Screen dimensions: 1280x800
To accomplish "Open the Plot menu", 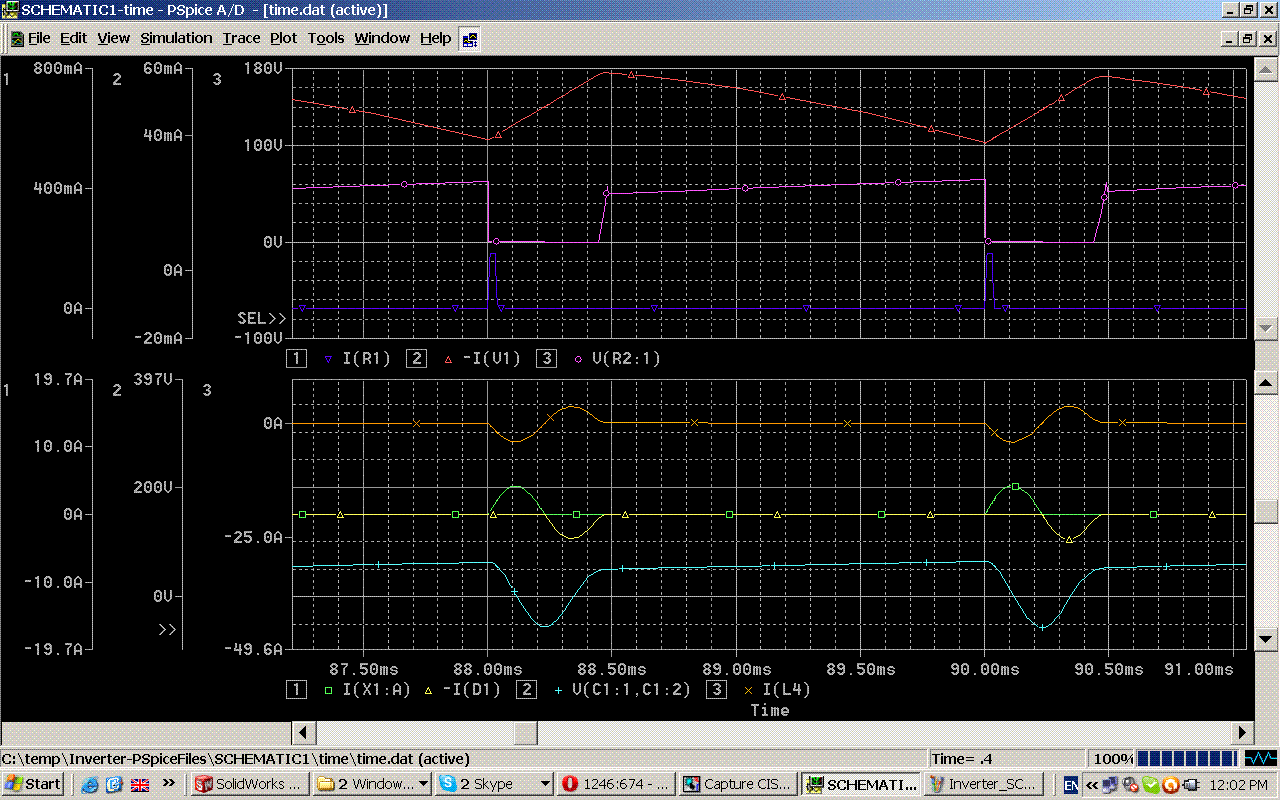I will point(284,38).
